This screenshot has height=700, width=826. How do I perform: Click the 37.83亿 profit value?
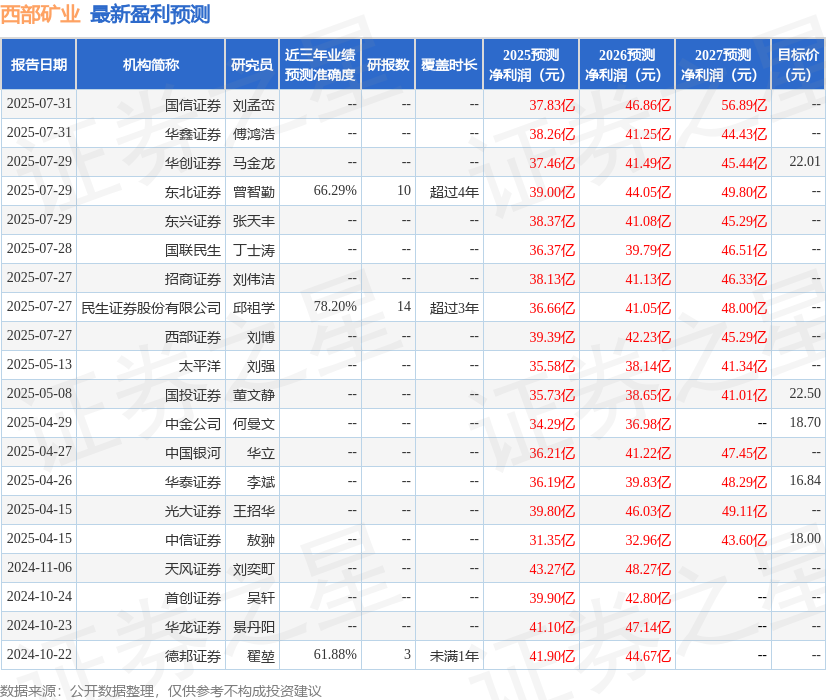coord(552,105)
